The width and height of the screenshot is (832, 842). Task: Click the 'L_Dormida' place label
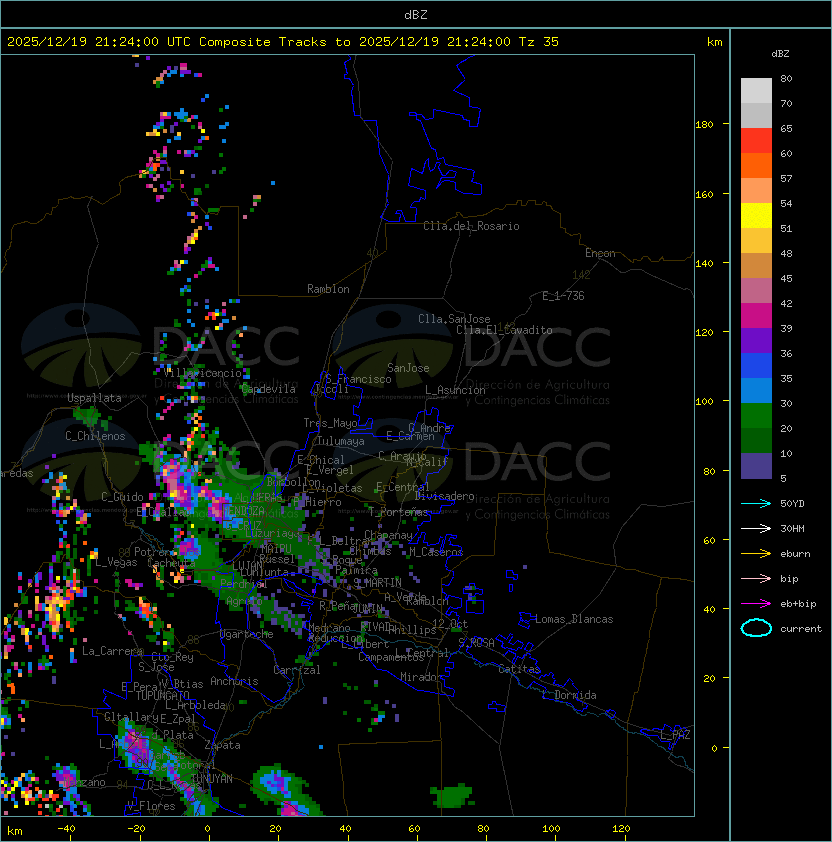(x=569, y=695)
